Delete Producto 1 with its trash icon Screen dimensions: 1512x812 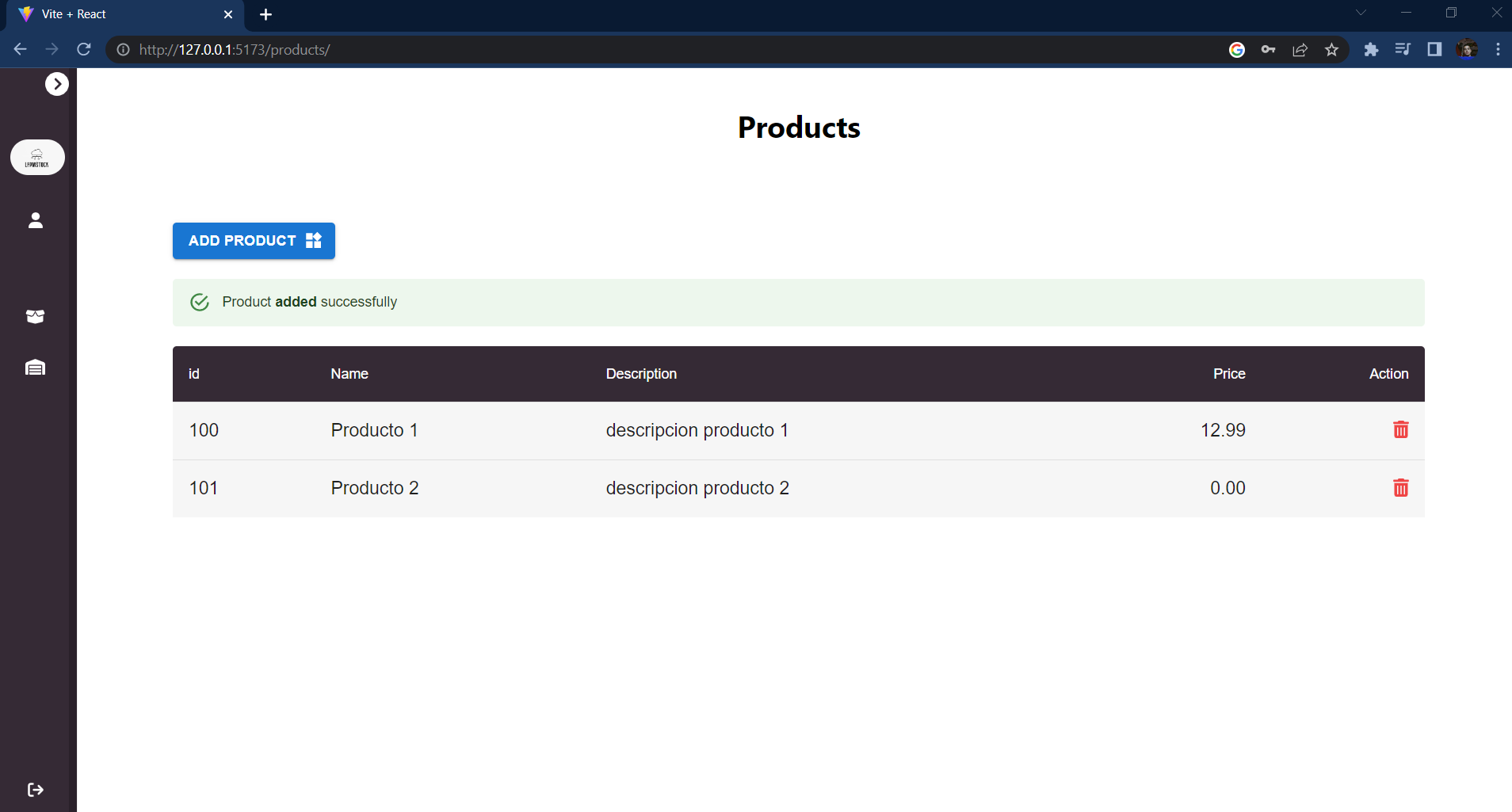[1400, 430]
